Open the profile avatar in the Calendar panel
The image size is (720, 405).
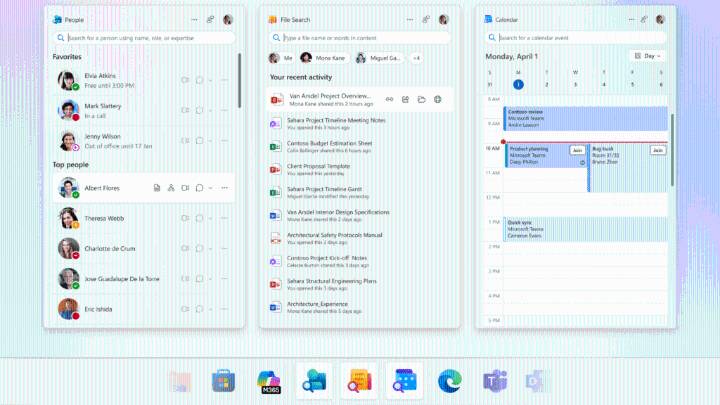660,20
